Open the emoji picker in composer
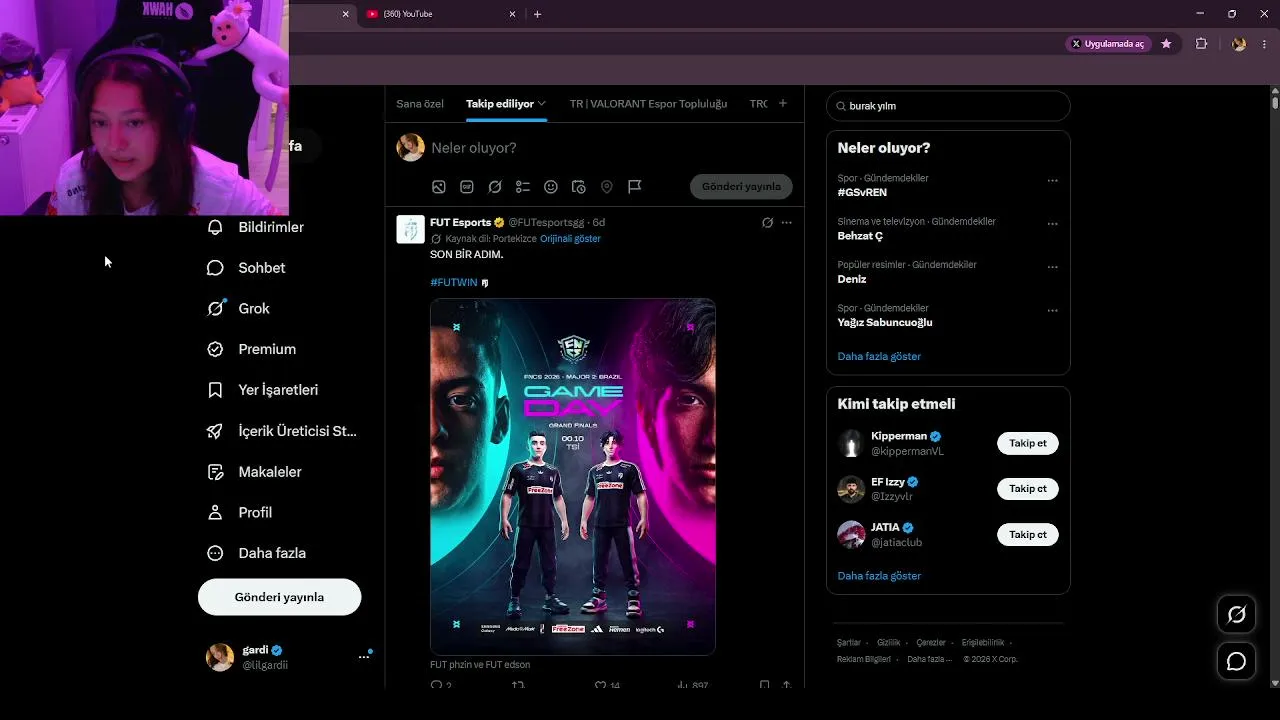 (x=550, y=187)
